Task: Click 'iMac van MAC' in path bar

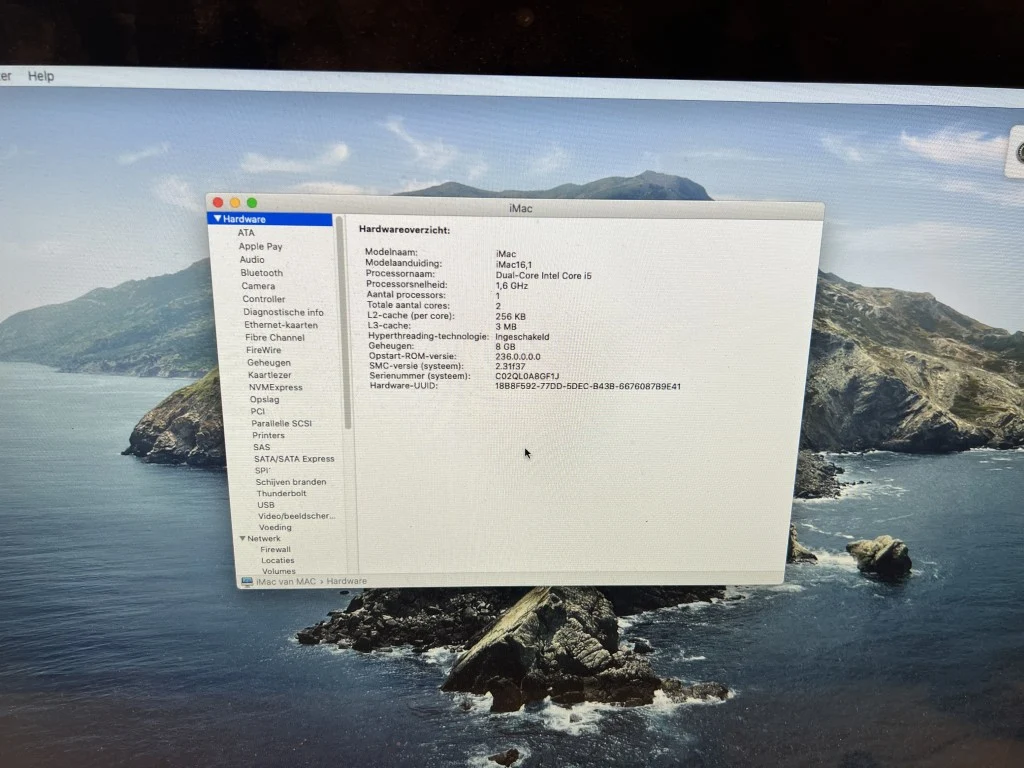Action: pos(286,581)
